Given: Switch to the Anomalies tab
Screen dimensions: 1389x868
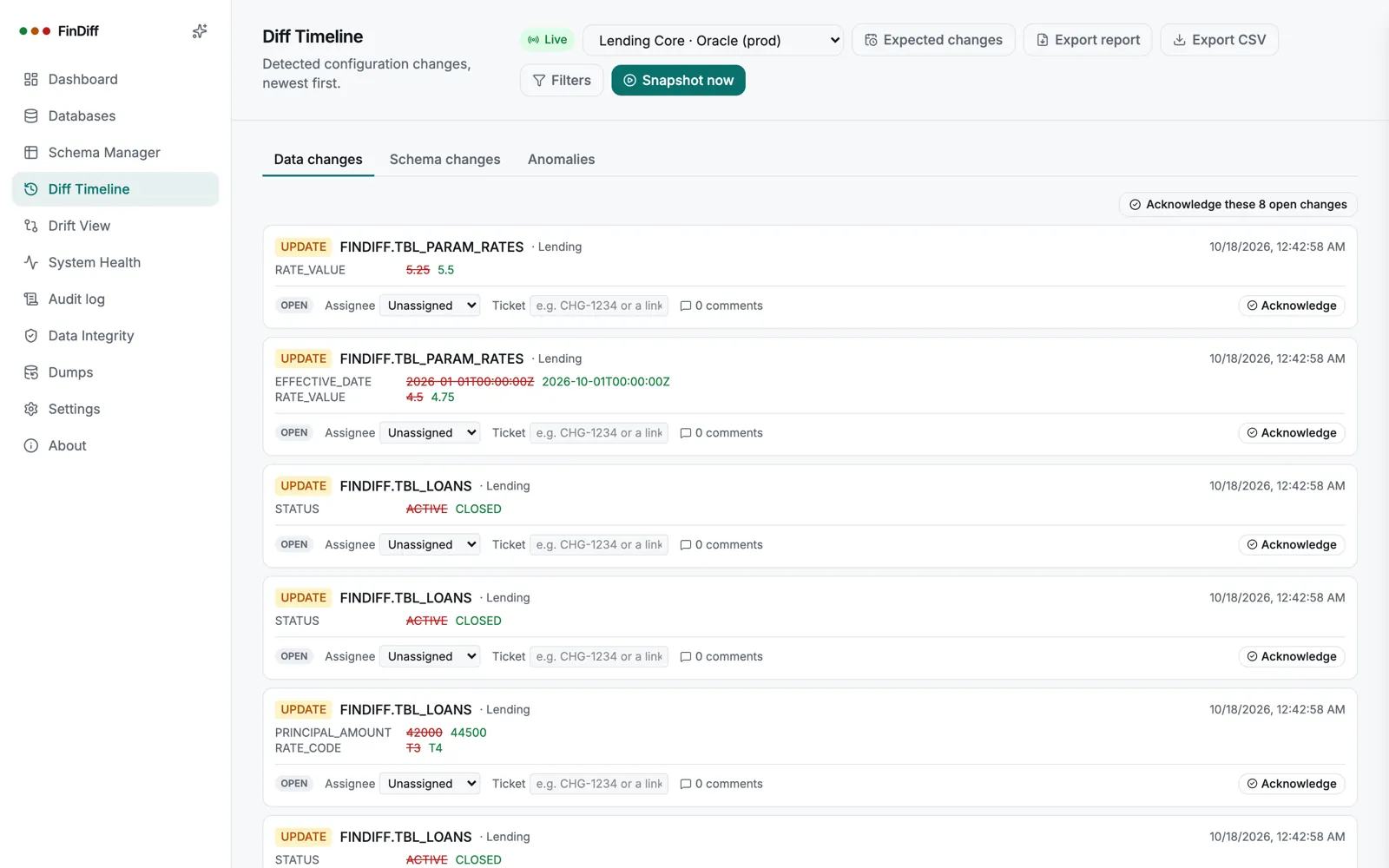Looking at the screenshot, I should click(562, 160).
